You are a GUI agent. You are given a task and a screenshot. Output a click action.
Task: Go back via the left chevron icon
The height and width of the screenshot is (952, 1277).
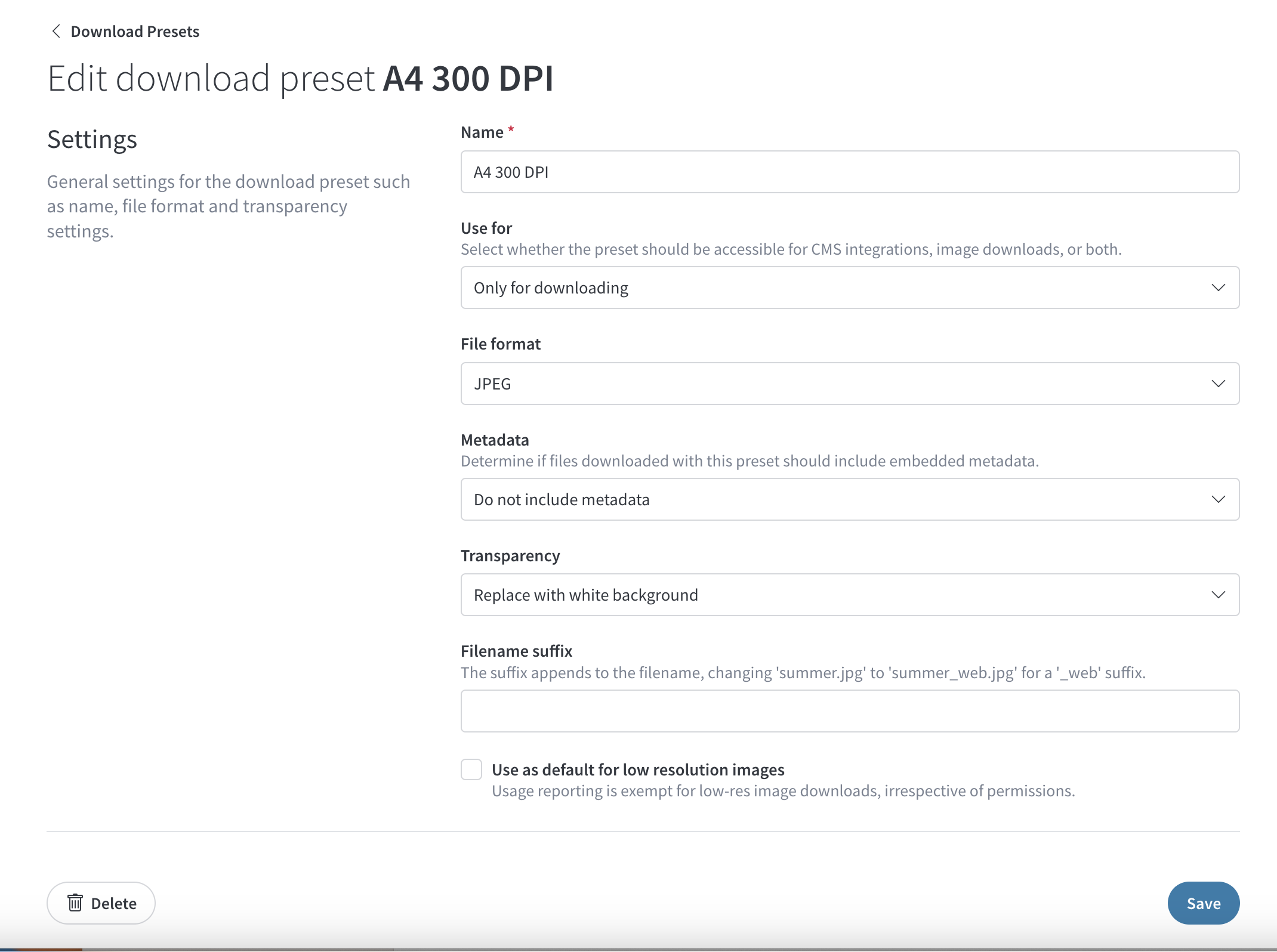(56, 31)
